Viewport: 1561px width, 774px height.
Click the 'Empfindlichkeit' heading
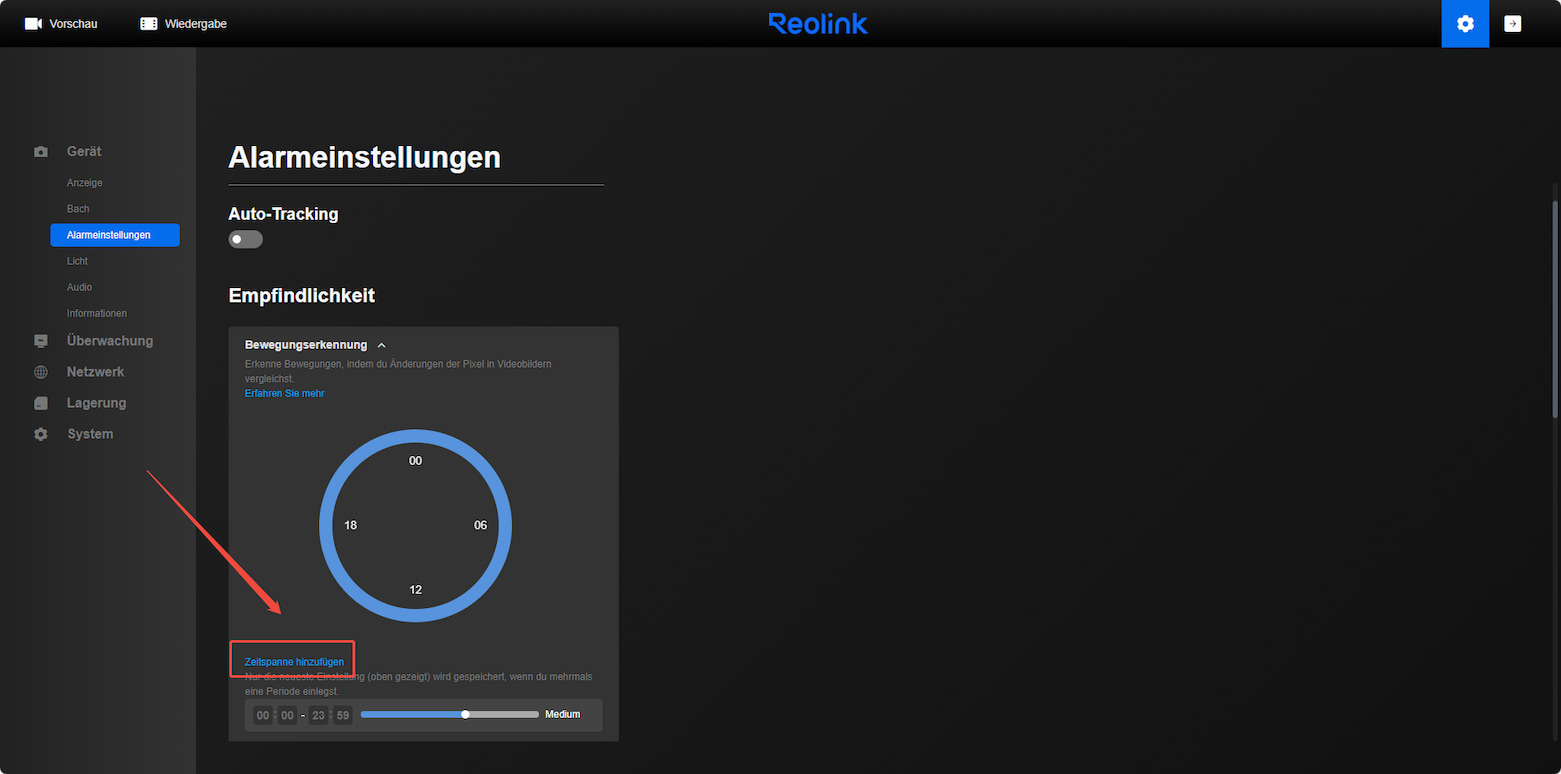pos(301,295)
